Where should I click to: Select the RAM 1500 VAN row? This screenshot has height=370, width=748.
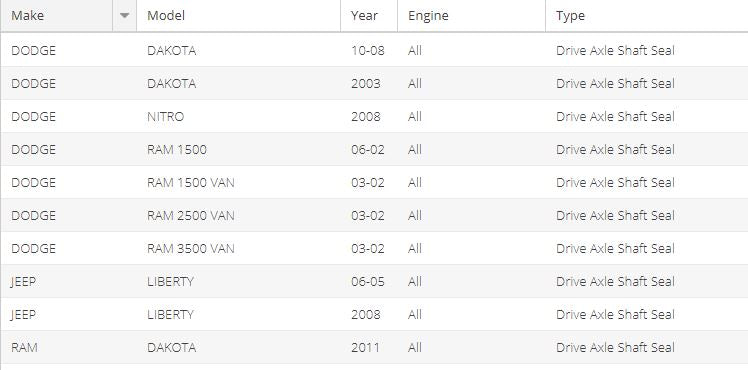[x=374, y=182]
